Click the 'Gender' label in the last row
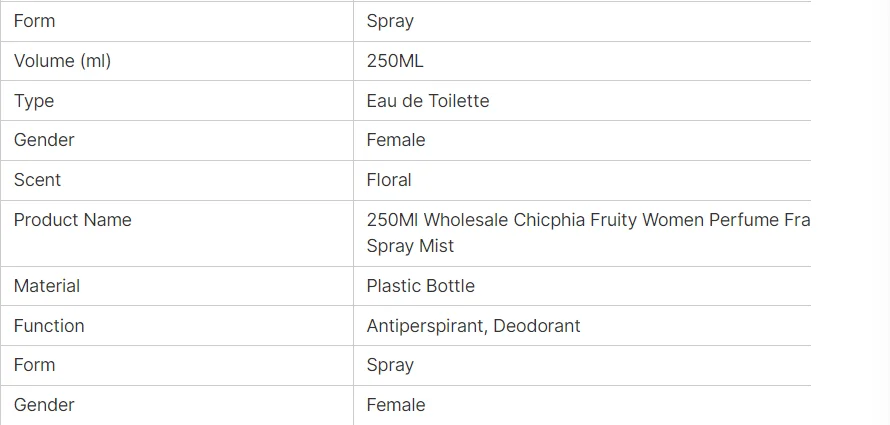890x425 pixels. (x=44, y=405)
